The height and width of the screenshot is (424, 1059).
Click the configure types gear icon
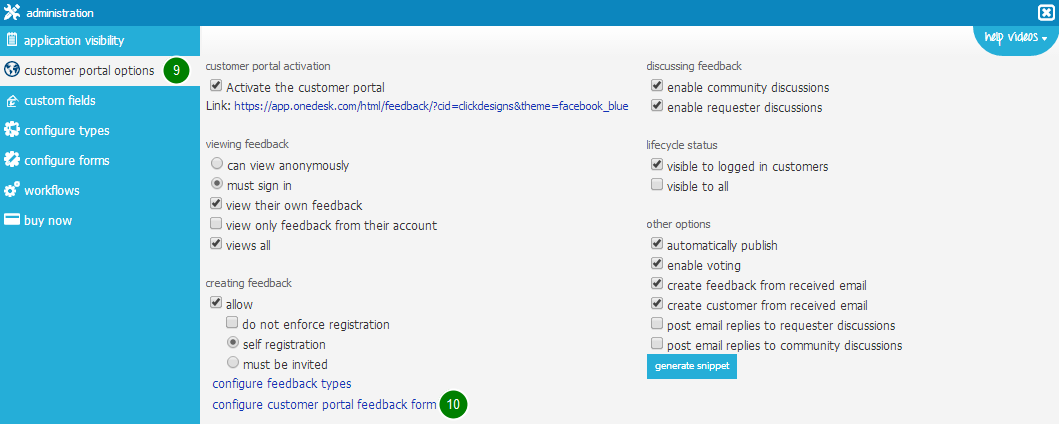click(x=11, y=130)
